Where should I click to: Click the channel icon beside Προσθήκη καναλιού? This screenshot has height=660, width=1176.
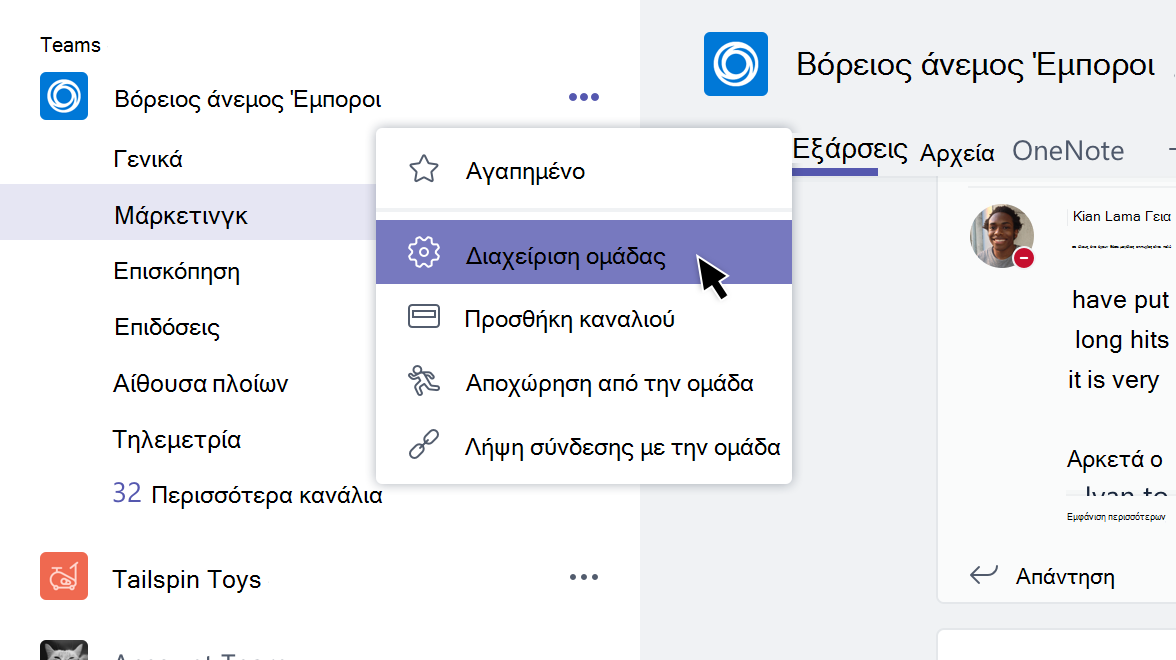424,316
